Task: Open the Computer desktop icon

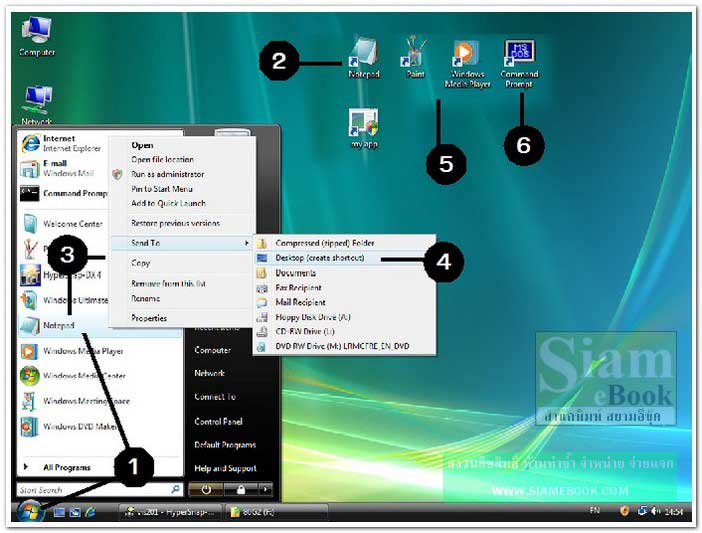Action: pos(37,36)
